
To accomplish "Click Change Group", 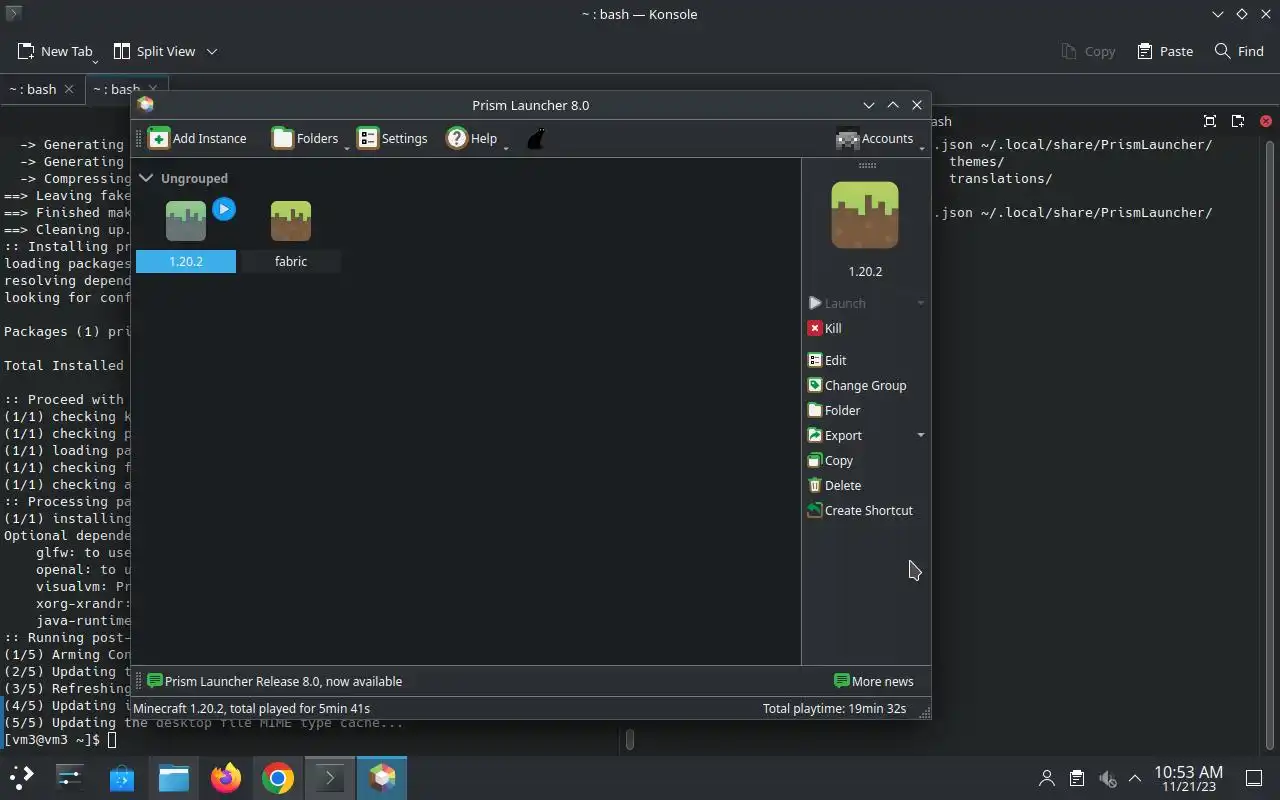I will pos(857,385).
